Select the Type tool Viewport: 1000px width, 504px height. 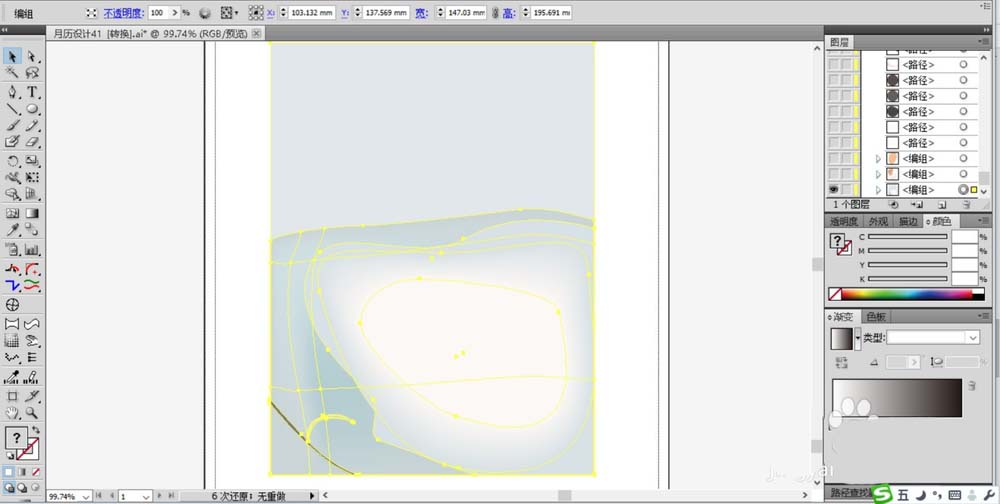[x=32, y=93]
